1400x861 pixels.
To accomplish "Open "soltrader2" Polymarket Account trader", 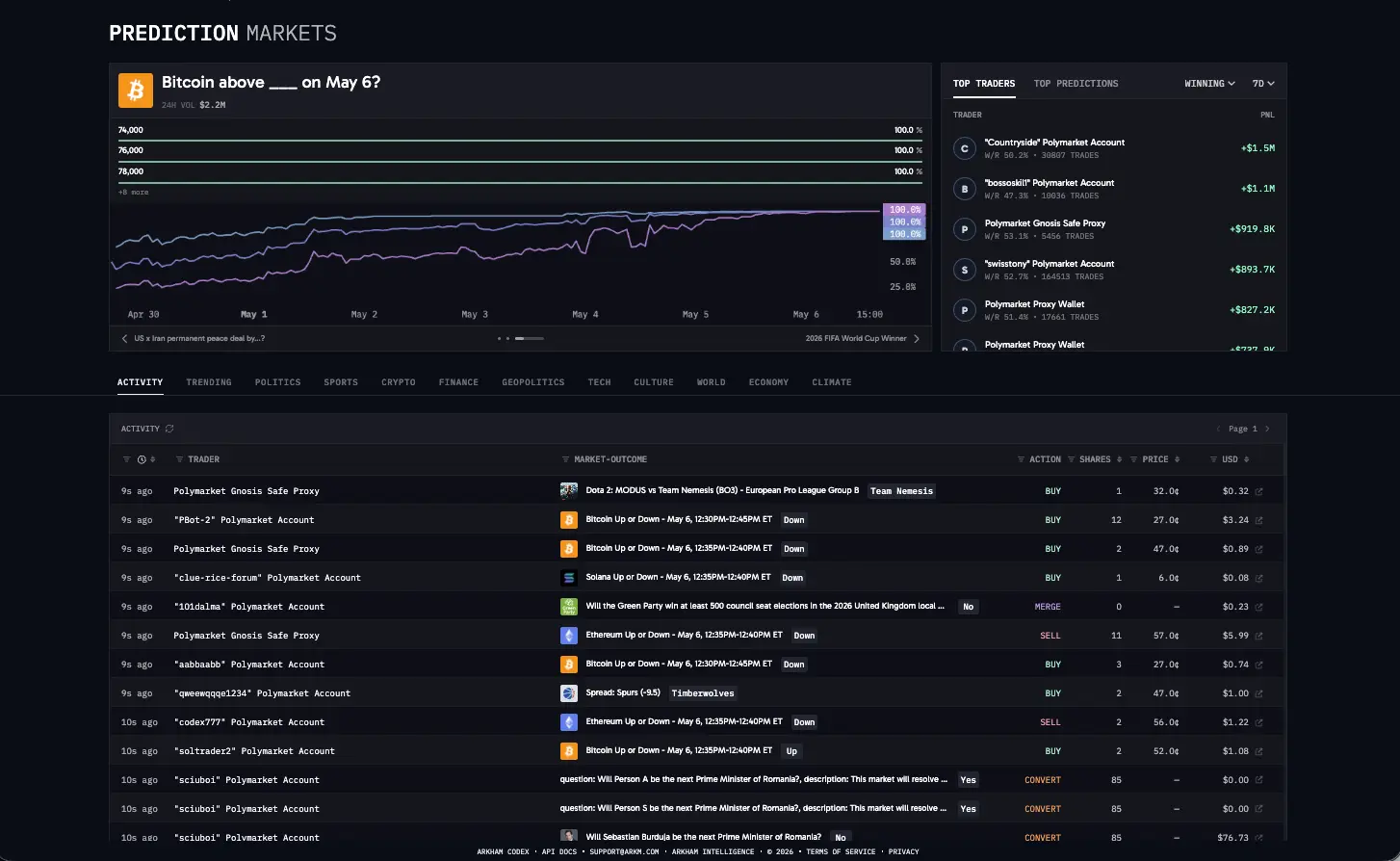I will pyautogui.click(x=254, y=751).
